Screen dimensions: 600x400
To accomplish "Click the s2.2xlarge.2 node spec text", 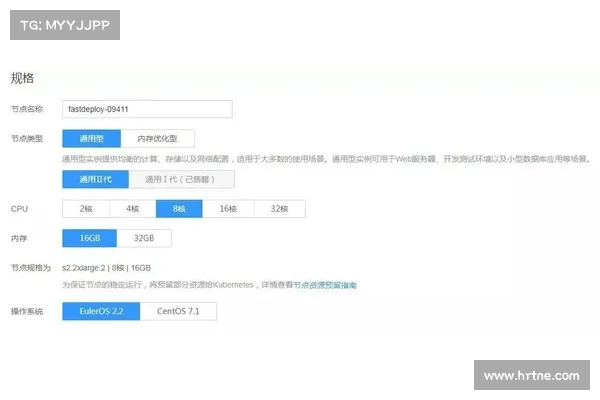I will pyautogui.click(x=106, y=268).
